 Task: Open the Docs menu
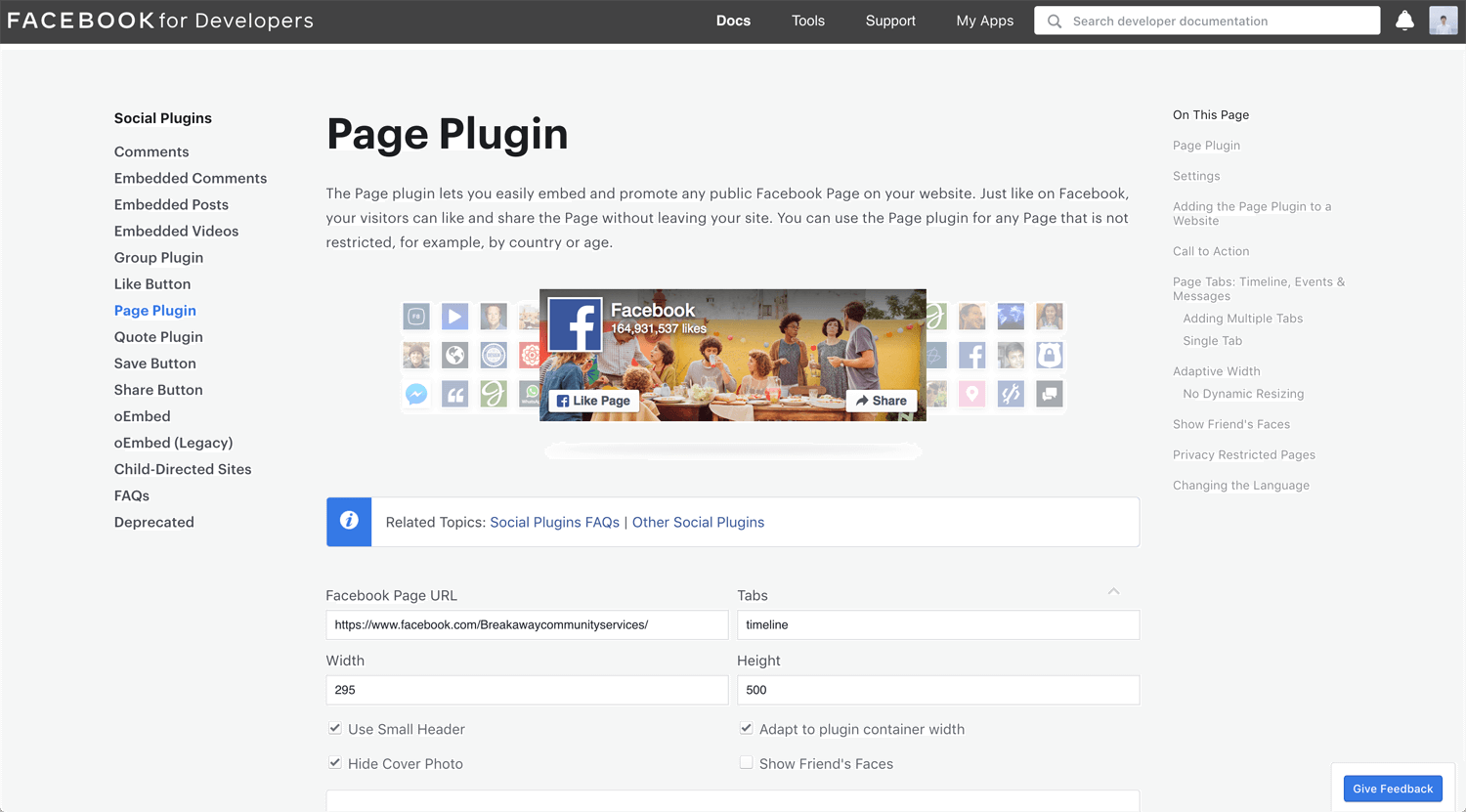point(733,21)
